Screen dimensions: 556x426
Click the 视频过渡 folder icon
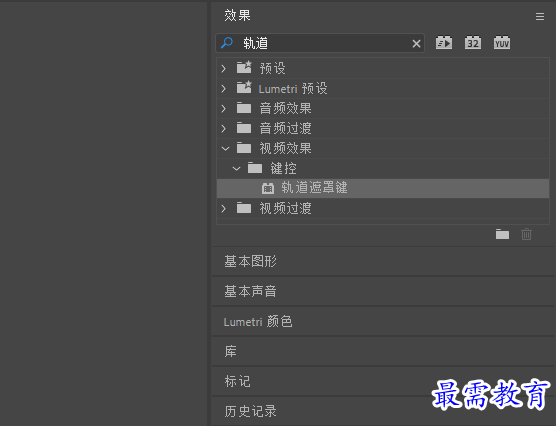244,208
